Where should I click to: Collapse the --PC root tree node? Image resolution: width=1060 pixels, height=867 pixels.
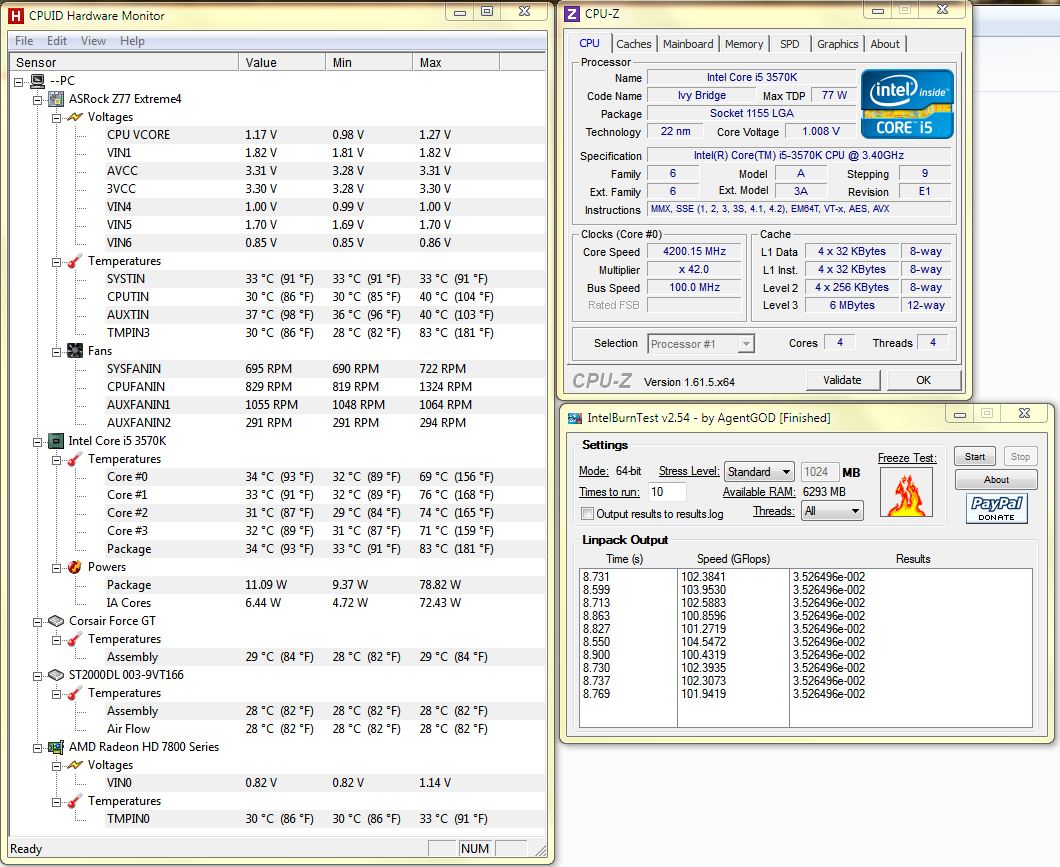[x=18, y=82]
